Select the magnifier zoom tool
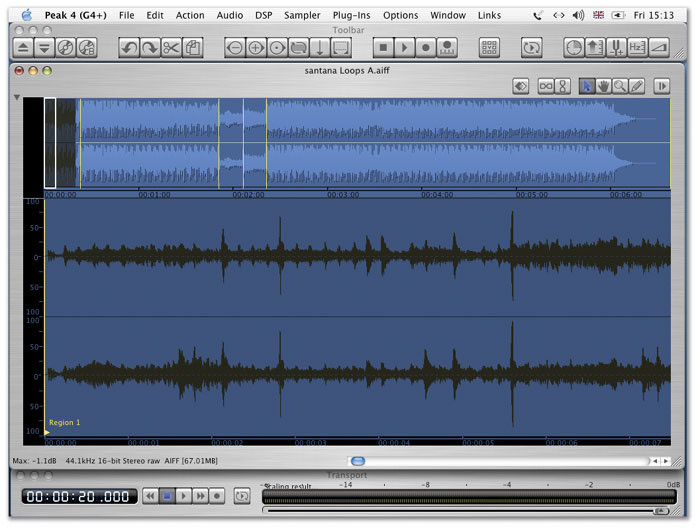Viewport: 700px width, 527px height. coord(620,86)
